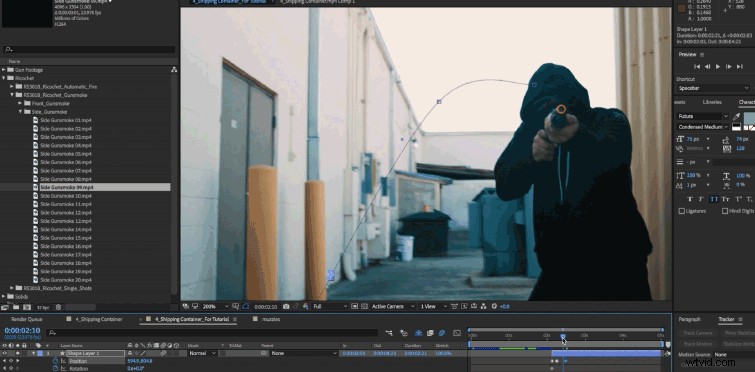The width and height of the screenshot is (755, 372).
Task: Click the snapshot camera icon below viewer
Action: [x=286, y=306]
